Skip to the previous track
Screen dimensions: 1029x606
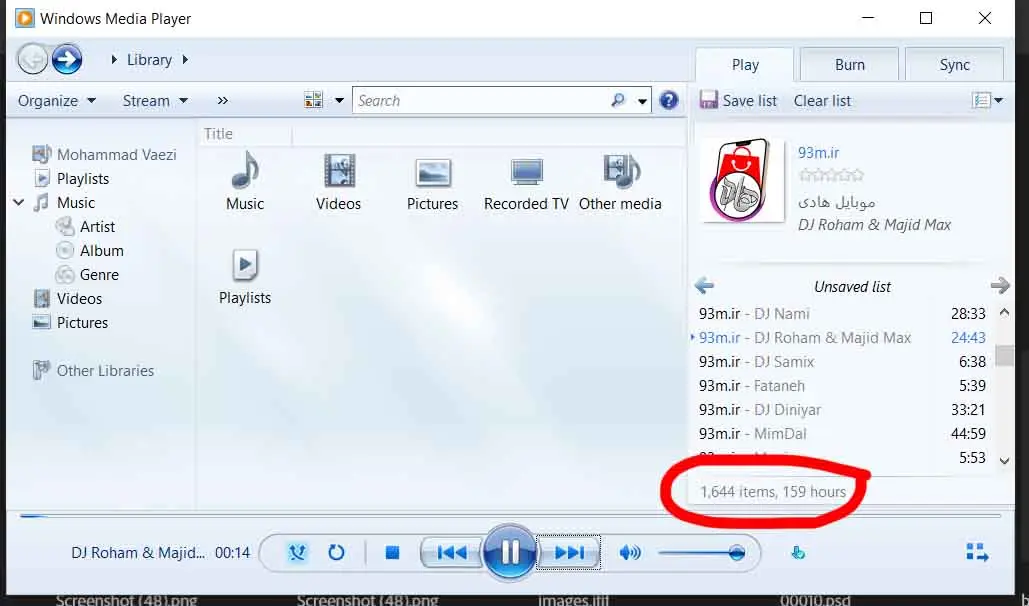452,553
